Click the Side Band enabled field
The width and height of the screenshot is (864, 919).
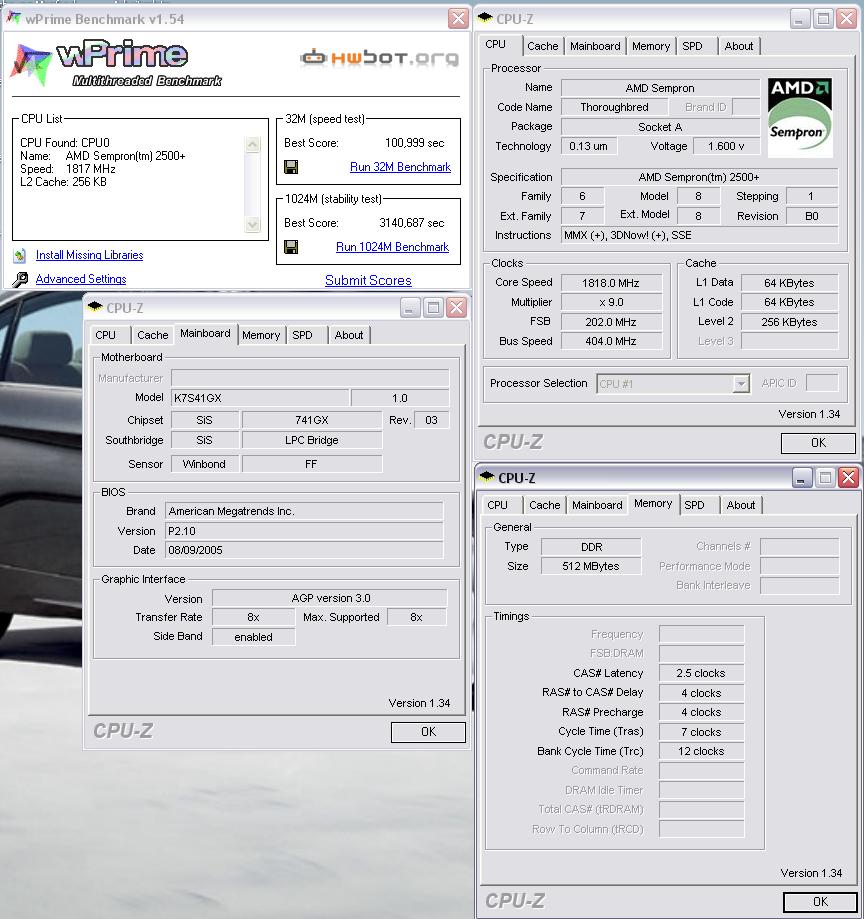click(254, 637)
